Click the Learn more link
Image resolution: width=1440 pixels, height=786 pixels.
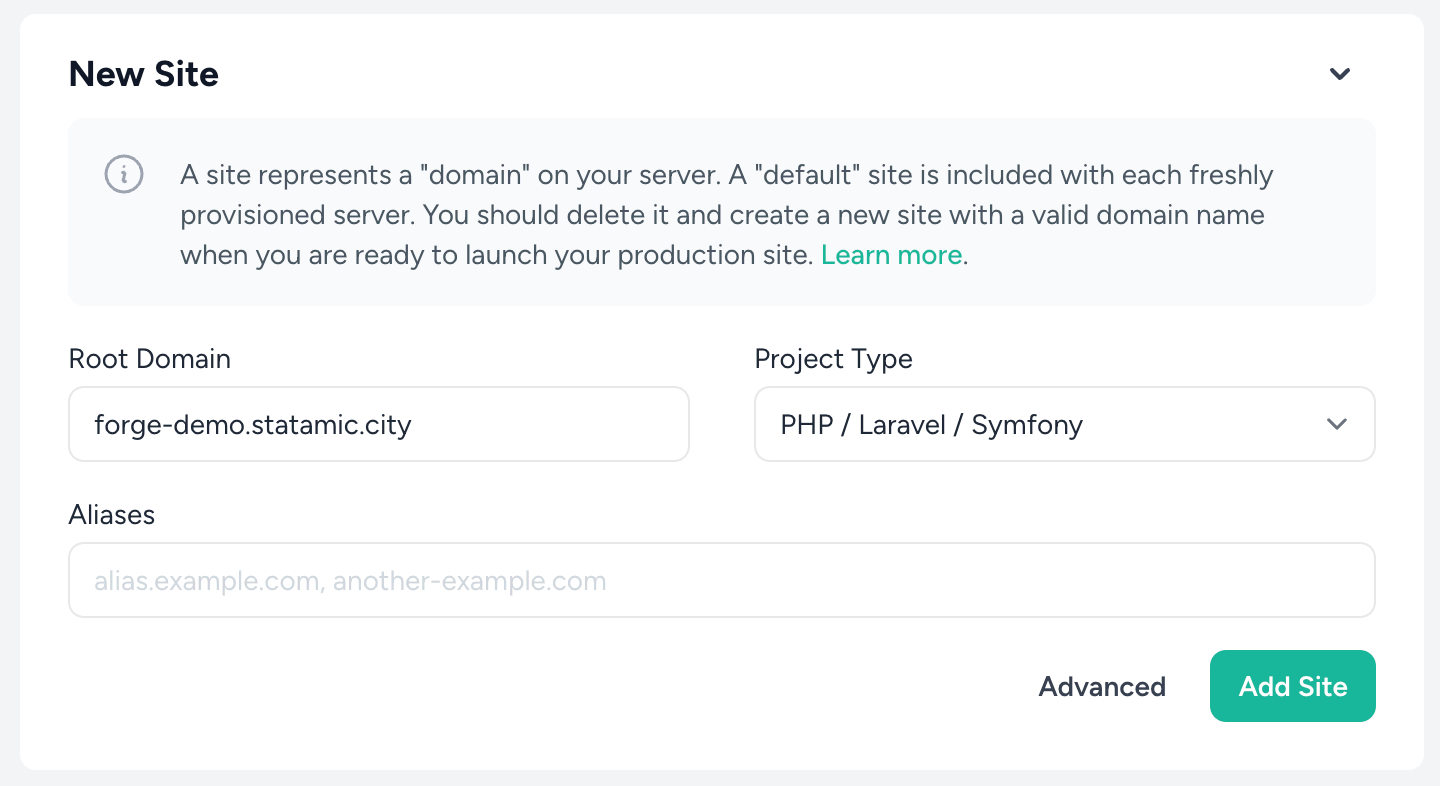891,255
